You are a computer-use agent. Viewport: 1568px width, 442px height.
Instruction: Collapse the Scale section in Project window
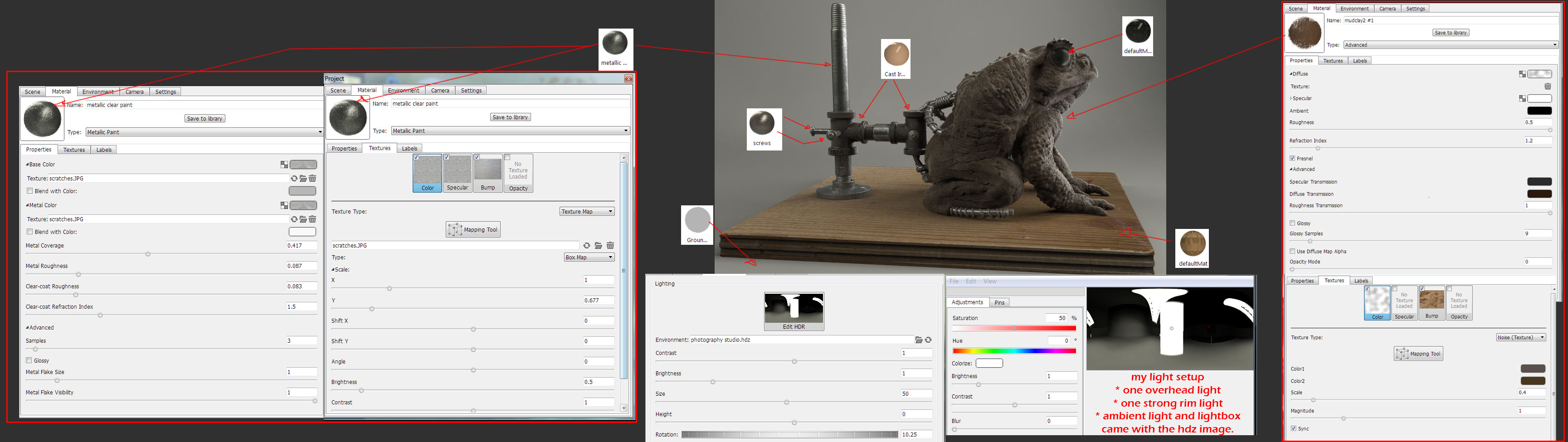click(x=333, y=269)
